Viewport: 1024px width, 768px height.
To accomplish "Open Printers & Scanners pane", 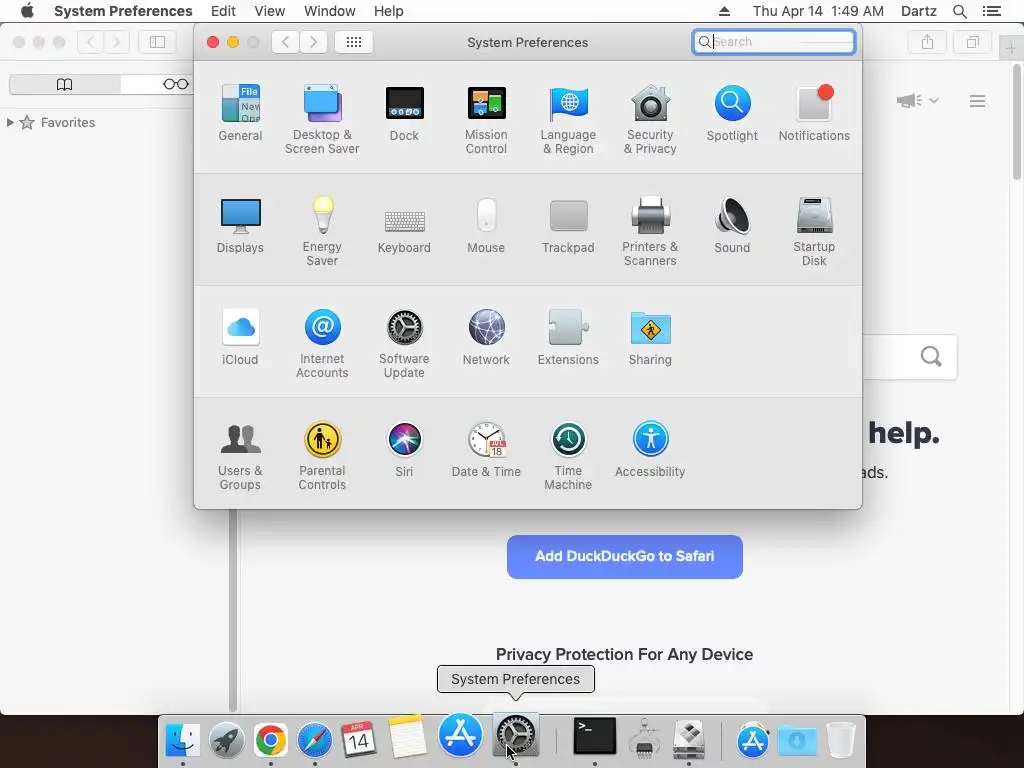I will pyautogui.click(x=650, y=231).
